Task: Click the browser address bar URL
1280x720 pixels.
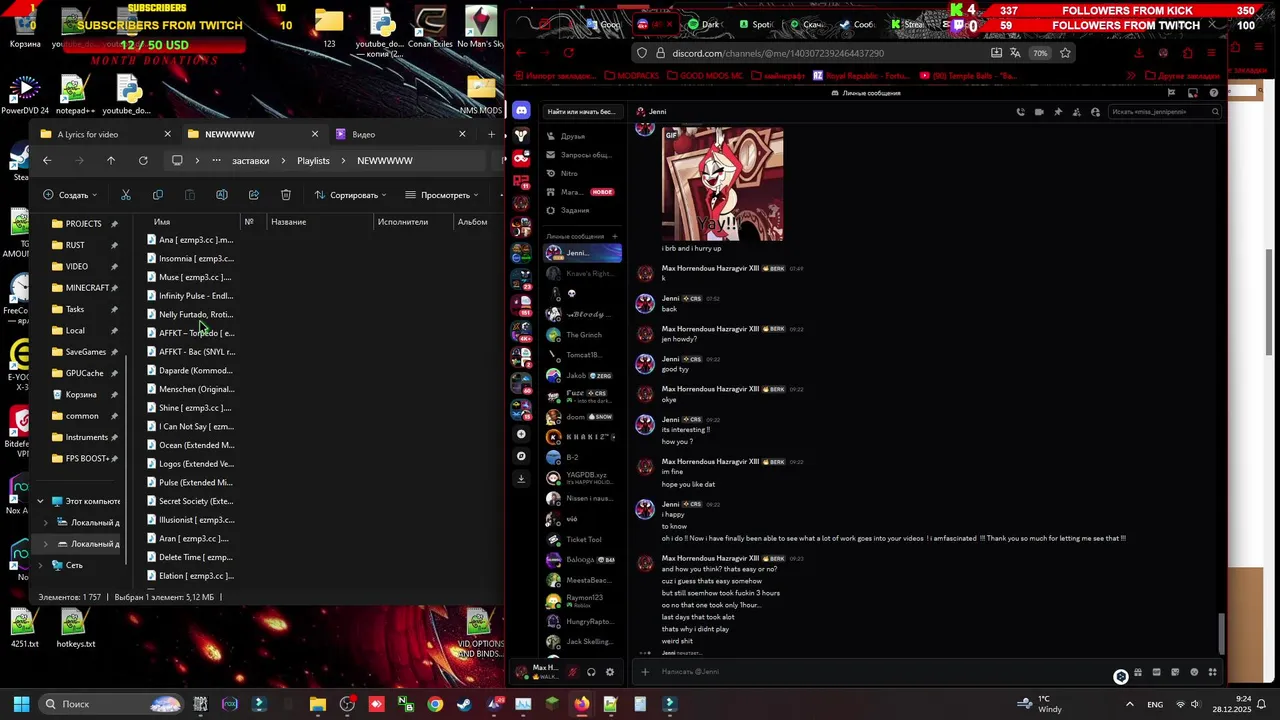Action: click(x=778, y=53)
